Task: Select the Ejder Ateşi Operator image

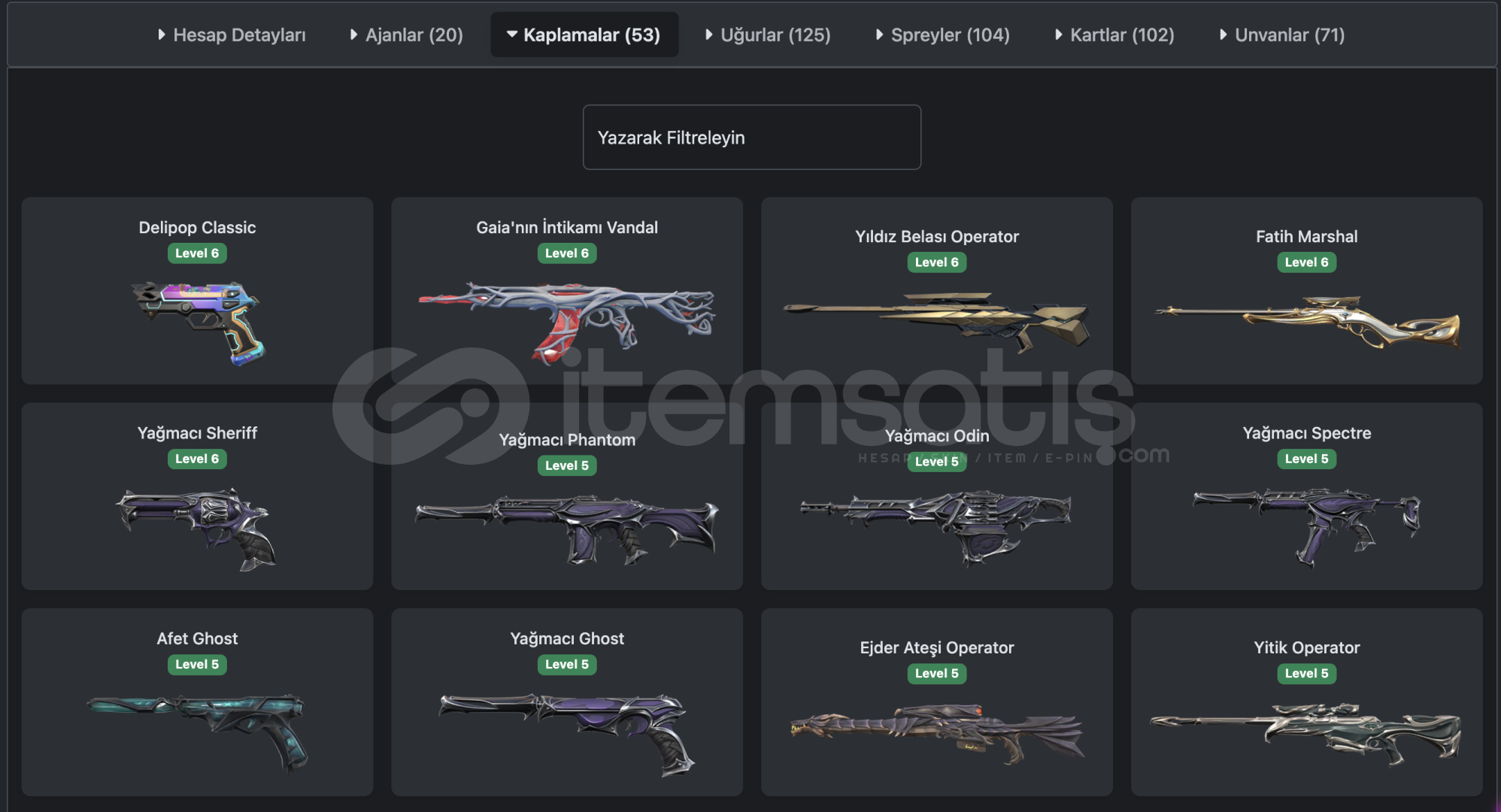Action: [937, 733]
